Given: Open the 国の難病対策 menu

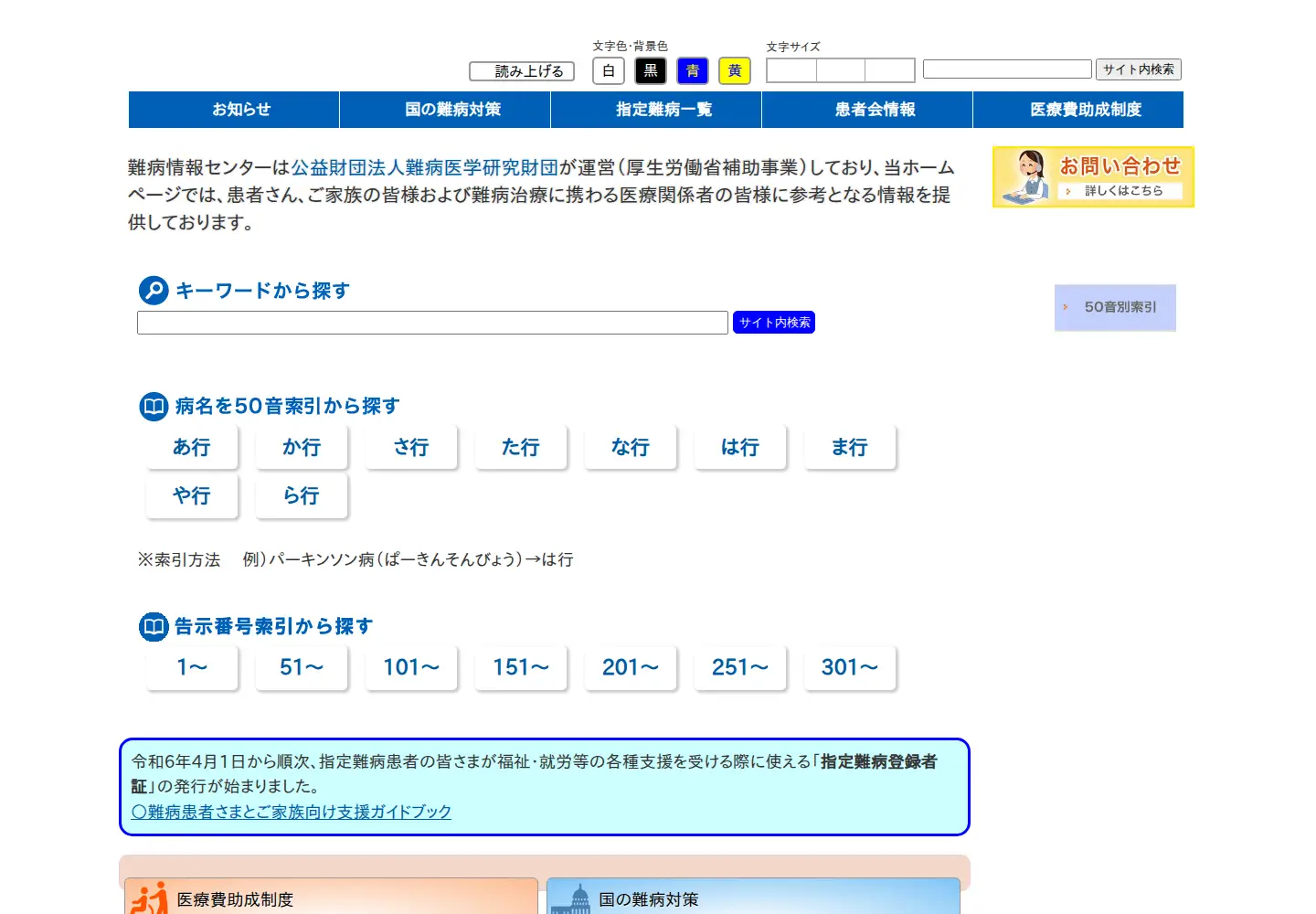Looking at the screenshot, I should coord(445,110).
